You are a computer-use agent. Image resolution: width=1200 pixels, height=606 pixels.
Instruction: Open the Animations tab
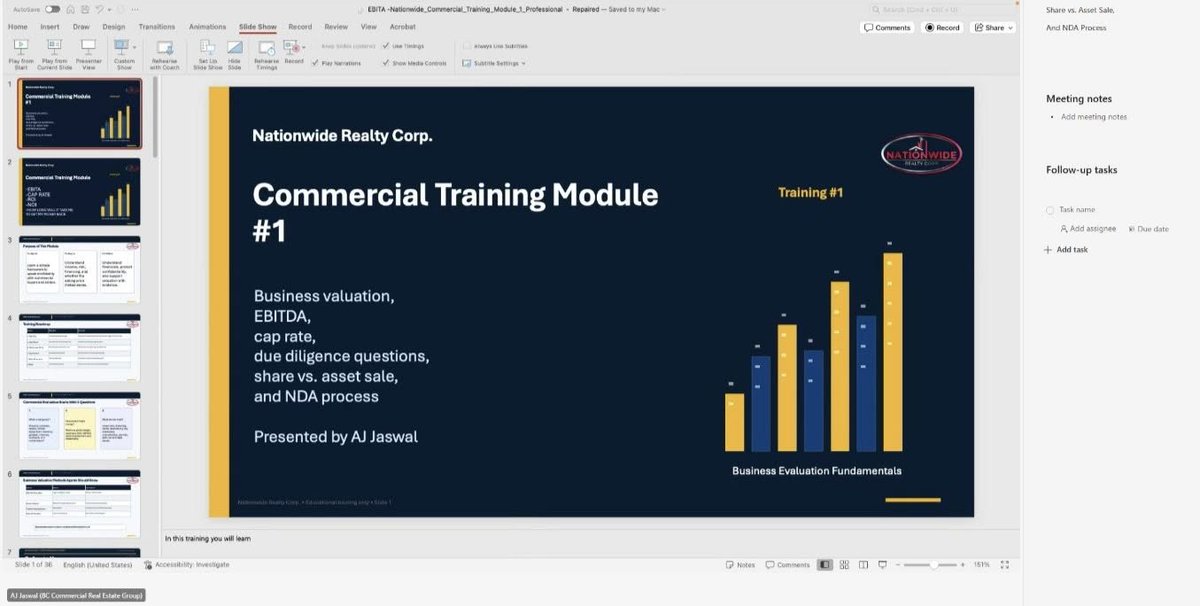(207, 27)
